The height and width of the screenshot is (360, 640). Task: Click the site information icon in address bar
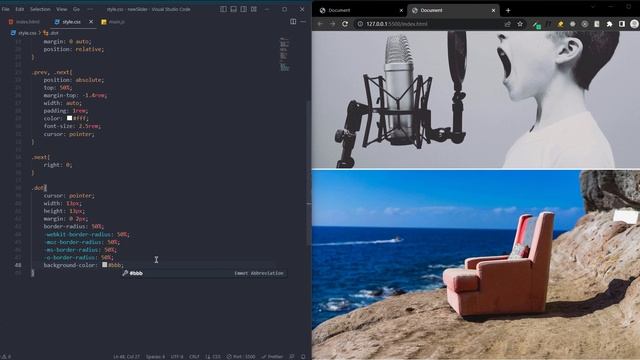click(x=360, y=24)
